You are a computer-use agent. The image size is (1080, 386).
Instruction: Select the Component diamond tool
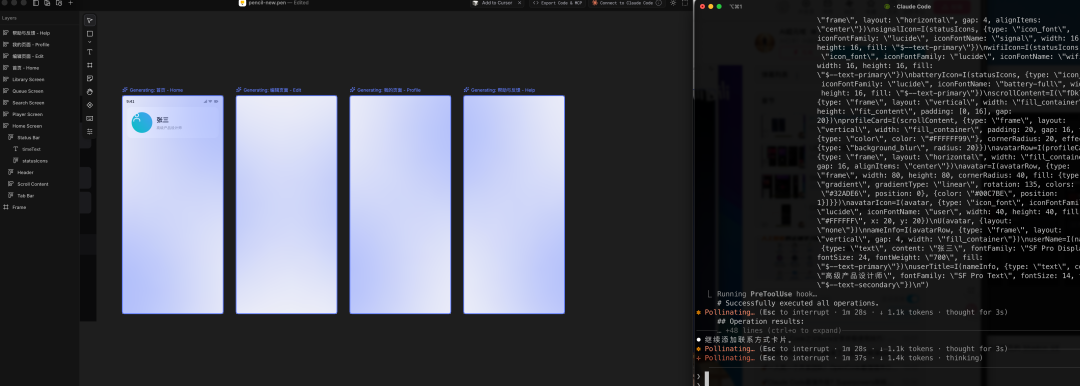[x=90, y=105]
